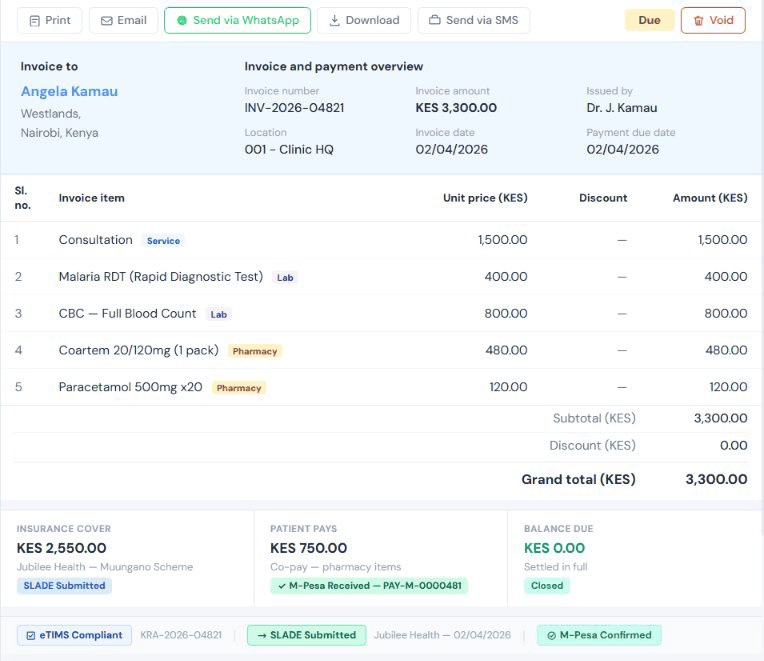Image resolution: width=764 pixels, height=661 pixels.
Task: Click the M-Pesa Received PAY-M-0000481 badge
Action: pyautogui.click(x=369, y=585)
